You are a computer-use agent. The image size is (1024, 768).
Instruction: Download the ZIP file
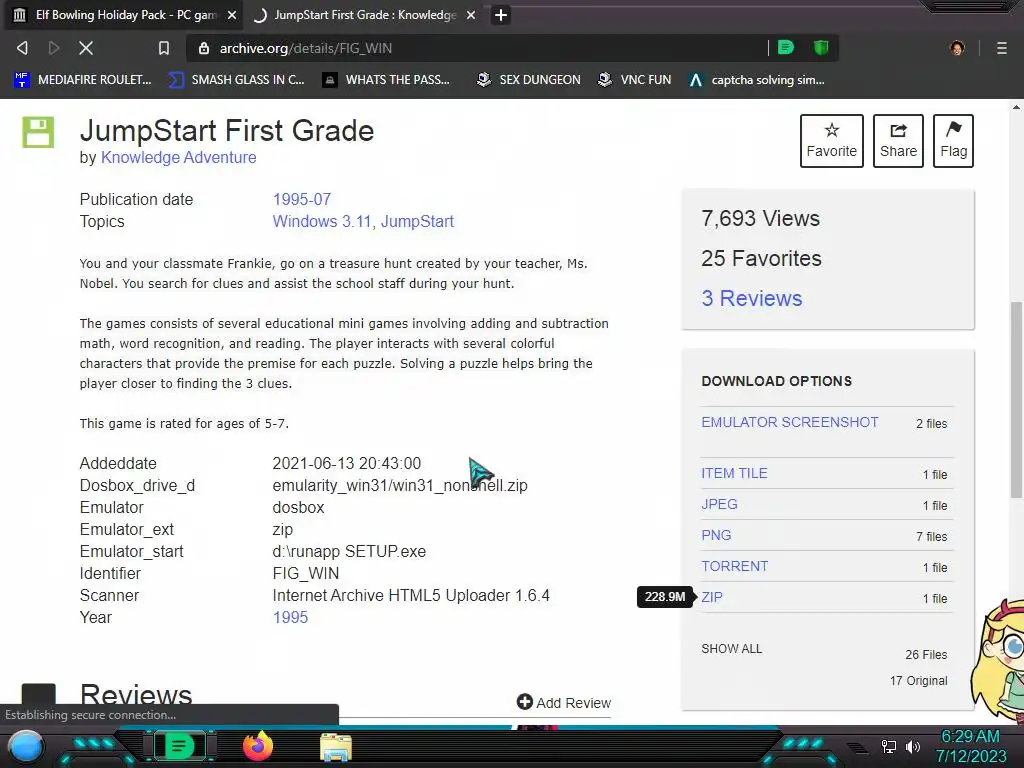pos(712,597)
